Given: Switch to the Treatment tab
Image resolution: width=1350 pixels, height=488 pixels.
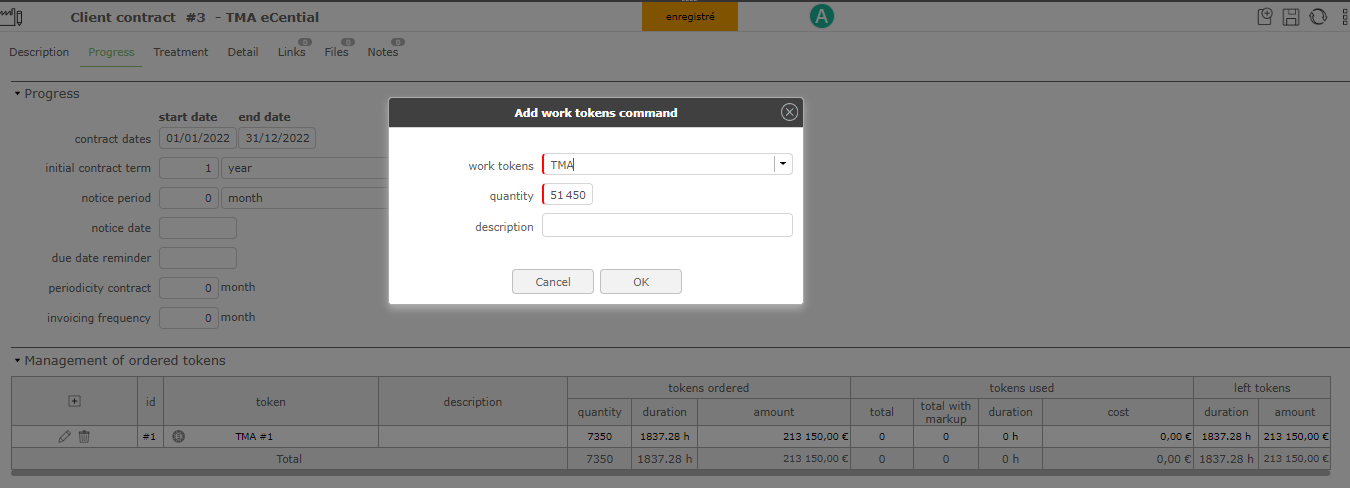Looking at the screenshot, I should point(180,52).
